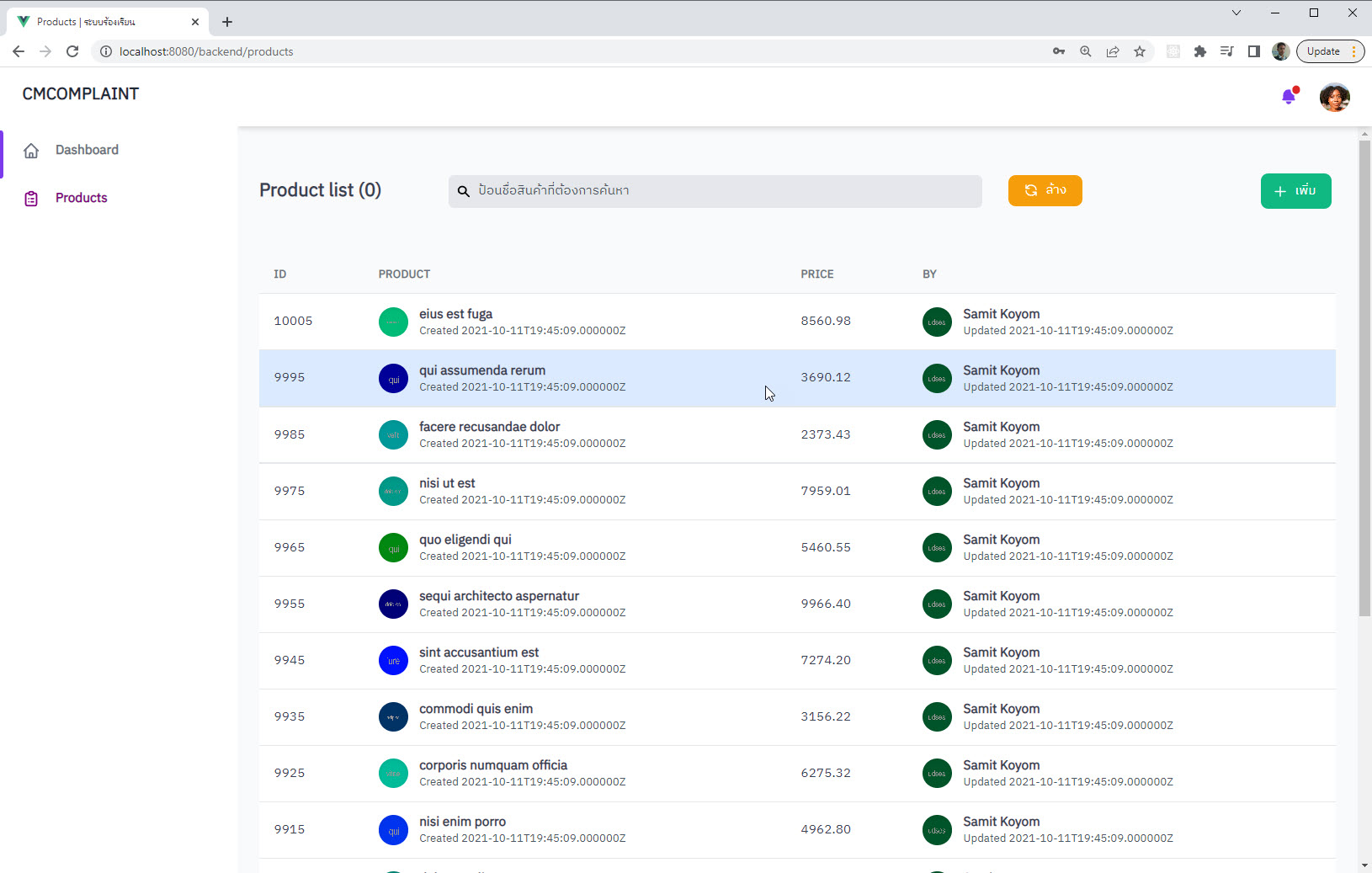
Task: Open the browser extensions puzzle icon
Action: click(x=1200, y=51)
